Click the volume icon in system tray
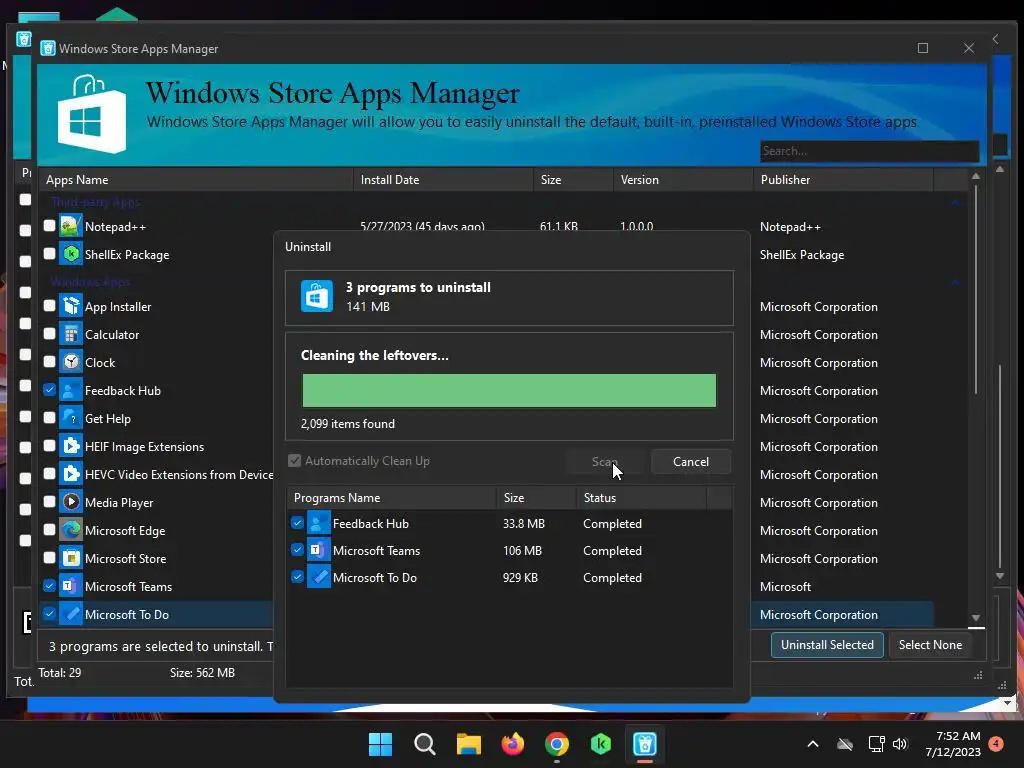1024x768 pixels. (x=900, y=744)
